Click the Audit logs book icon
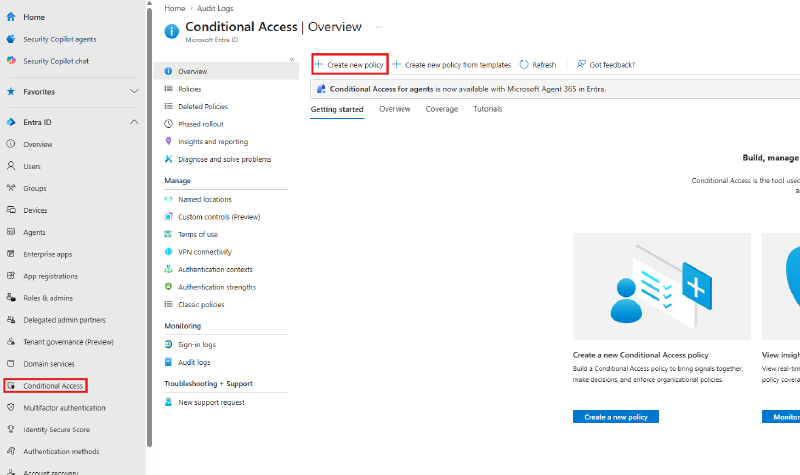This screenshot has height=475, width=800. click(x=168, y=362)
